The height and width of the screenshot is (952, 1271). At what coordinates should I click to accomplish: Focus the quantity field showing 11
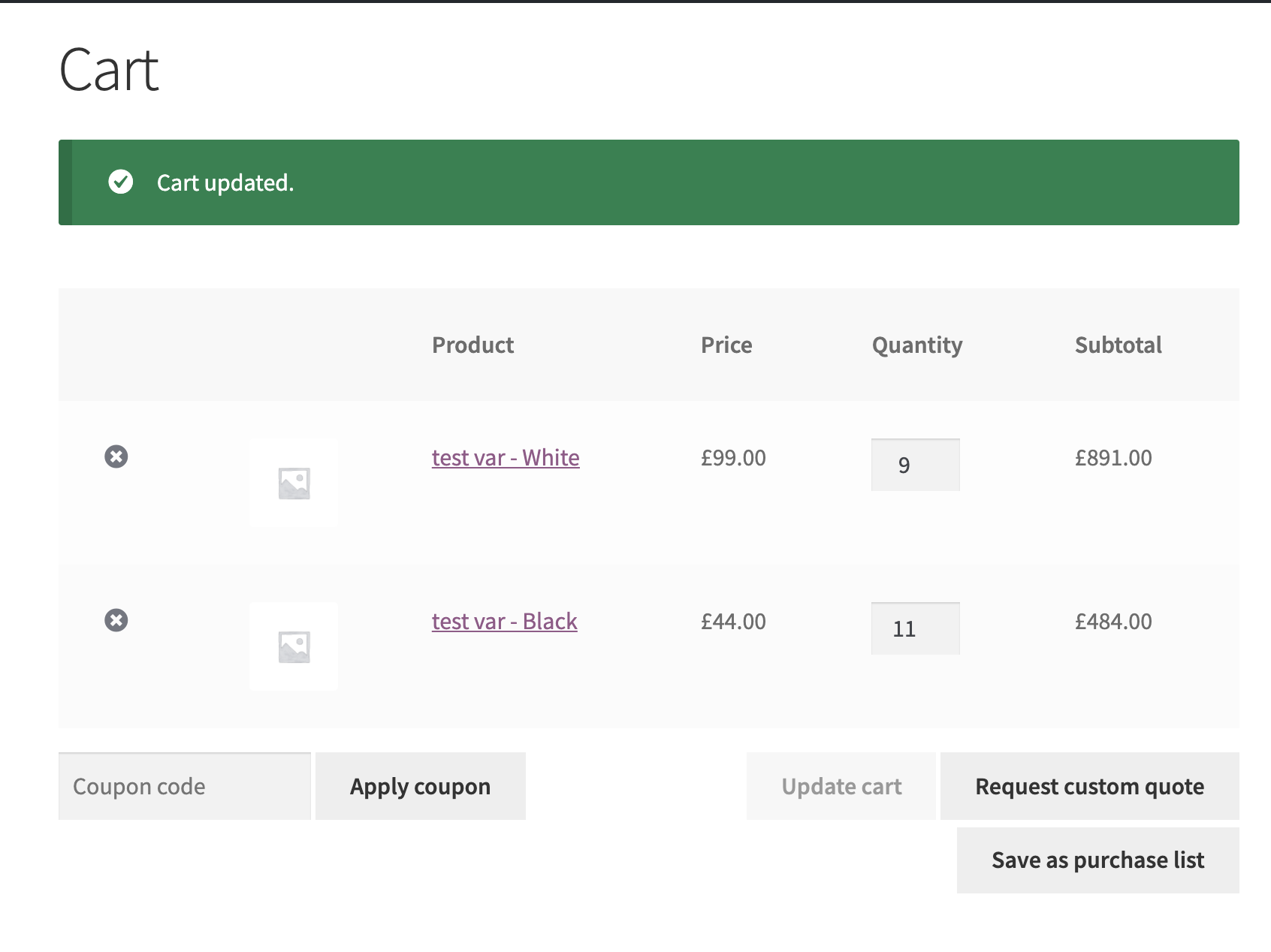coord(916,628)
